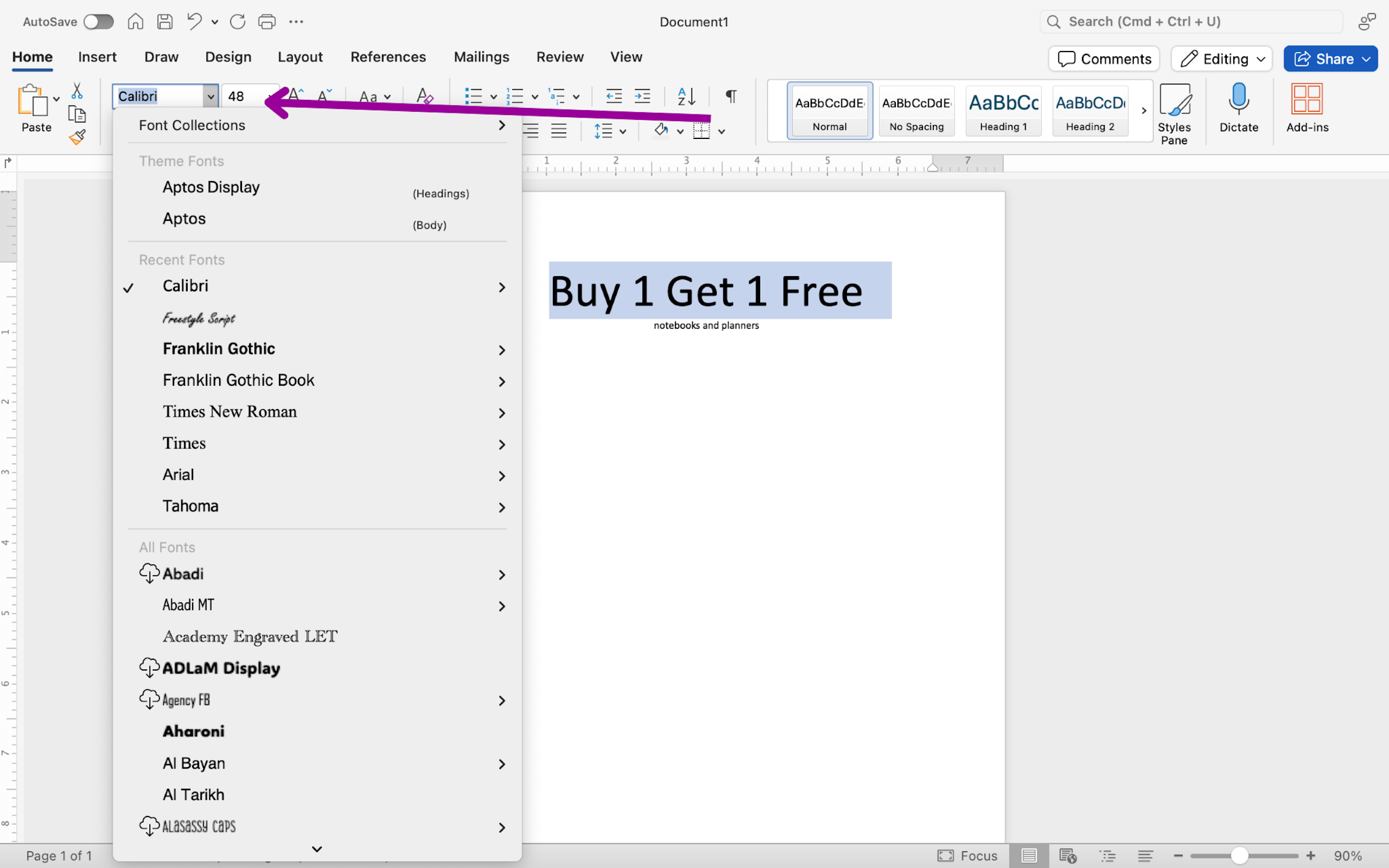Image resolution: width=1389 pixels, height=868 pixels.
Task: Open the font name dropdown arrow
Action: pyautogui.click(x=211, y=97)
